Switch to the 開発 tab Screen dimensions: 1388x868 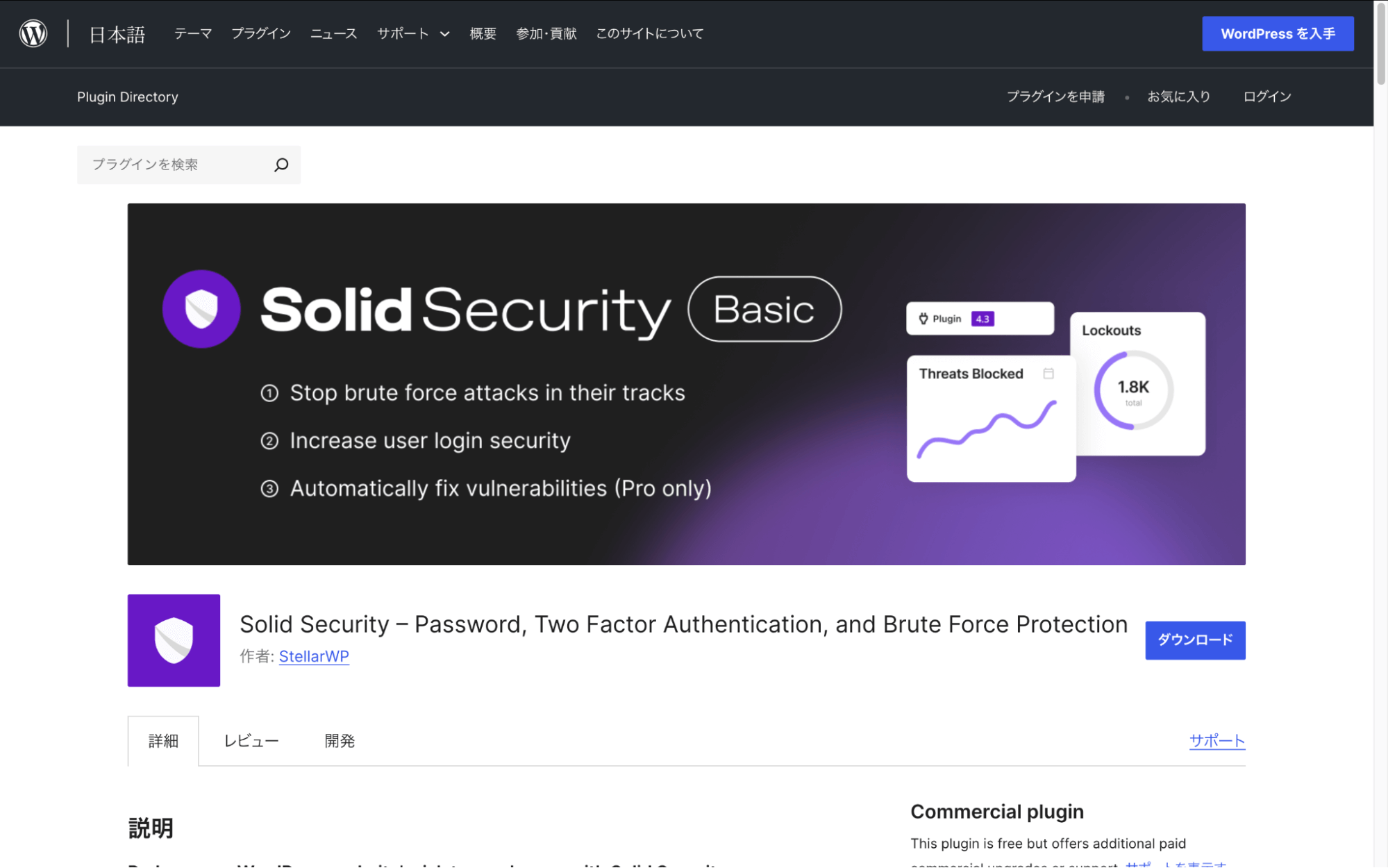[x=340, y=740]
